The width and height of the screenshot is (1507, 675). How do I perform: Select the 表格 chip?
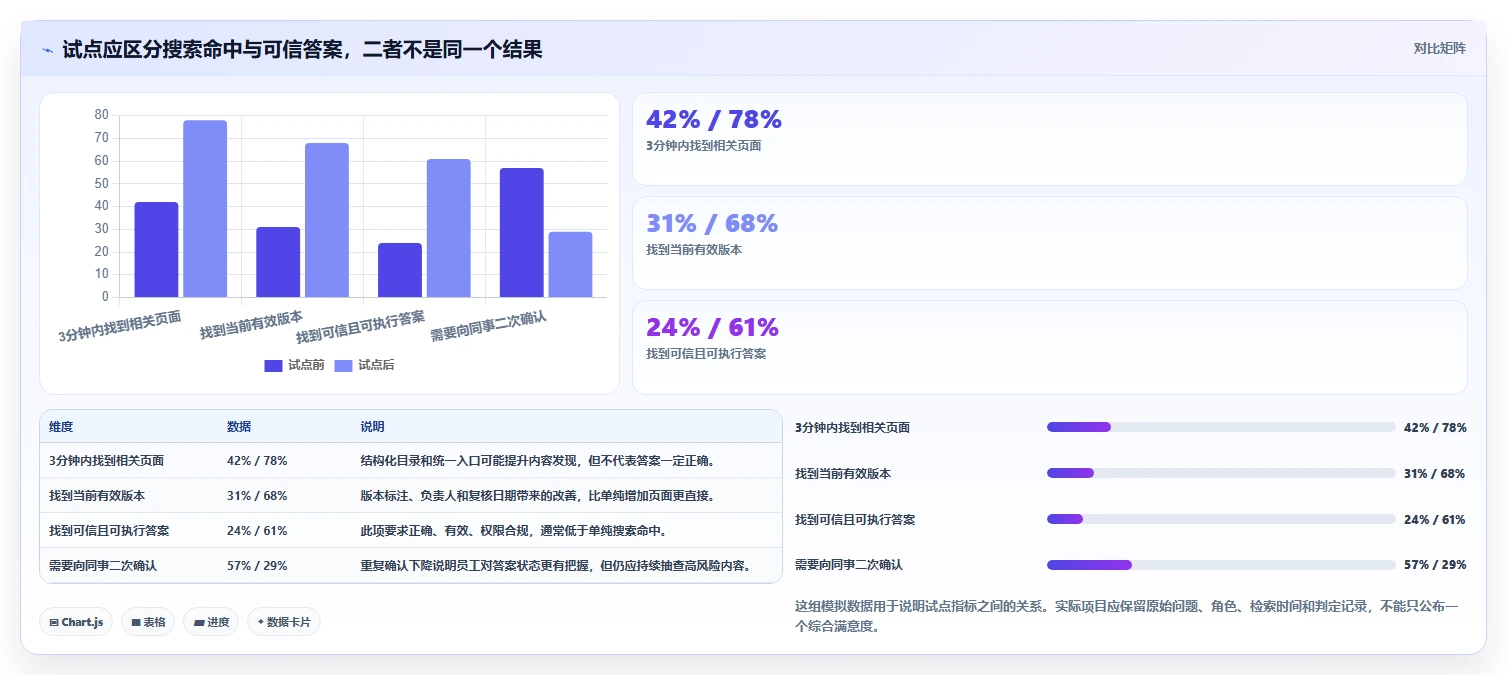[148, 622]
